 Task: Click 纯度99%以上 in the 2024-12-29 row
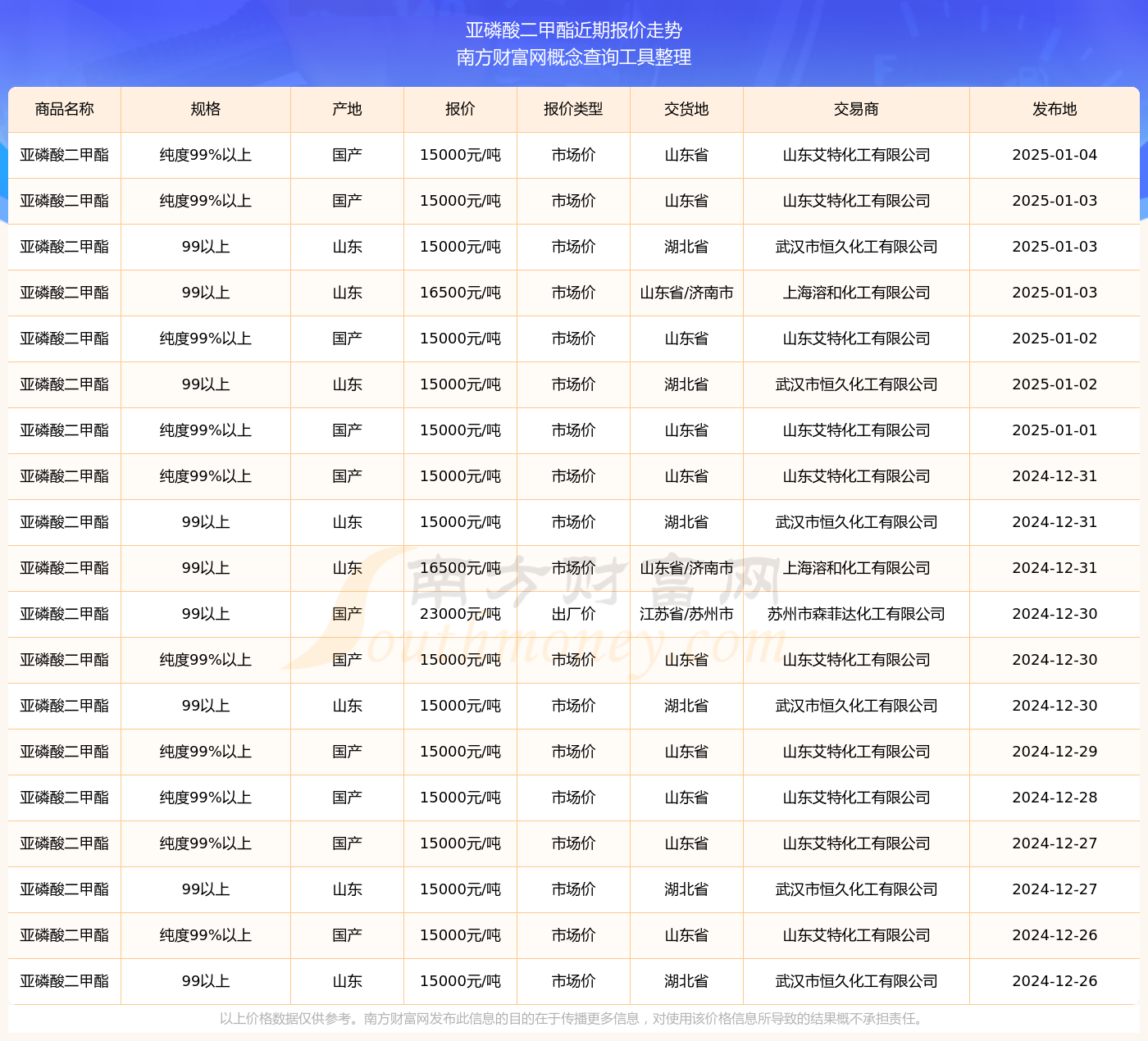(x=206, y=752)
